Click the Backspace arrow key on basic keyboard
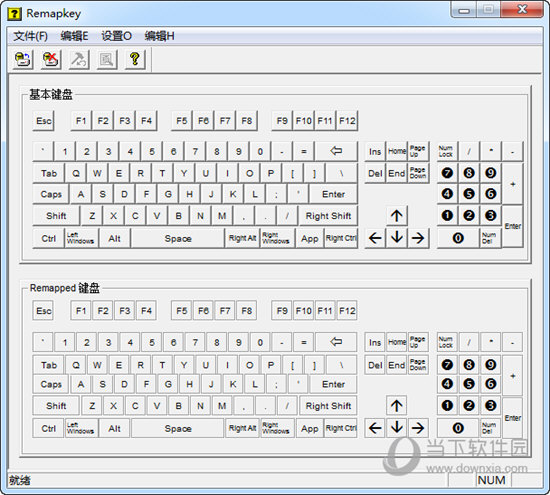The height and width of the screenshot is (495, 550). coord(336,151)
